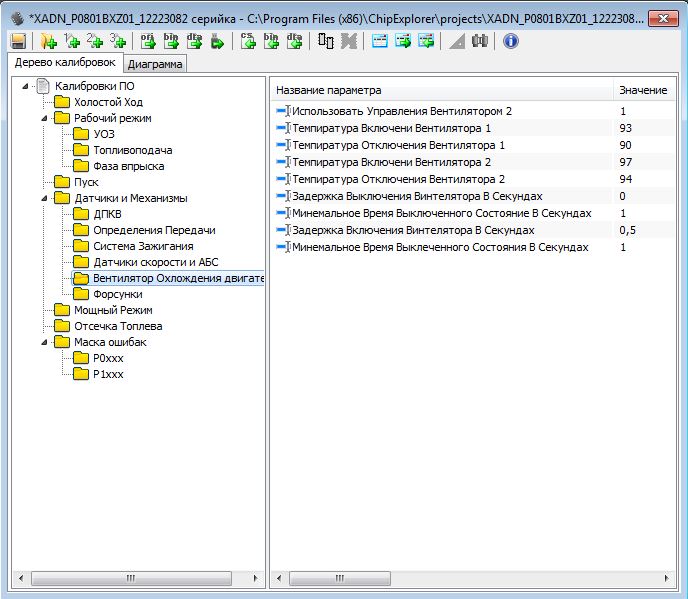Open the Форсунки folder in tree
This screenshot has width=688, height=599.
[x=117, y=294]
